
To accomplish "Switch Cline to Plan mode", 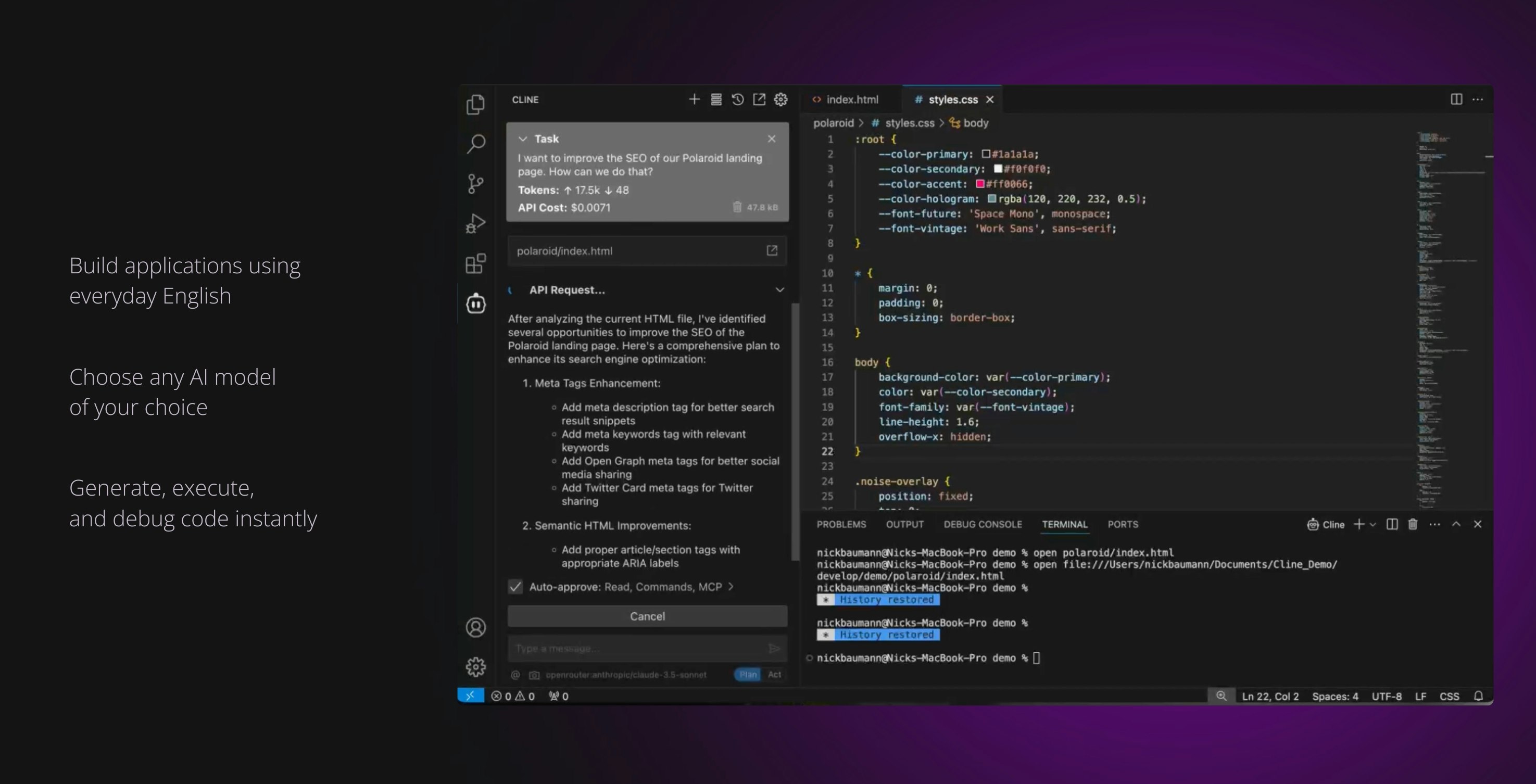I will tap(748, 674).
